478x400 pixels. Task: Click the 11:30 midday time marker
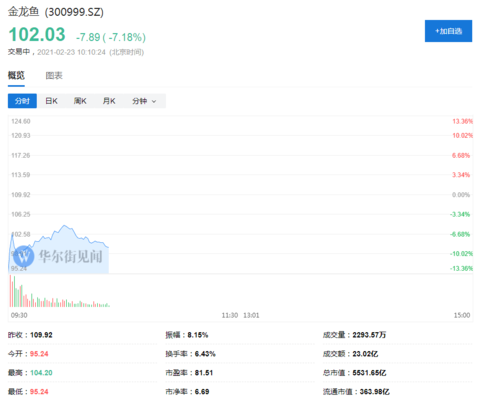tap(230, 315)
